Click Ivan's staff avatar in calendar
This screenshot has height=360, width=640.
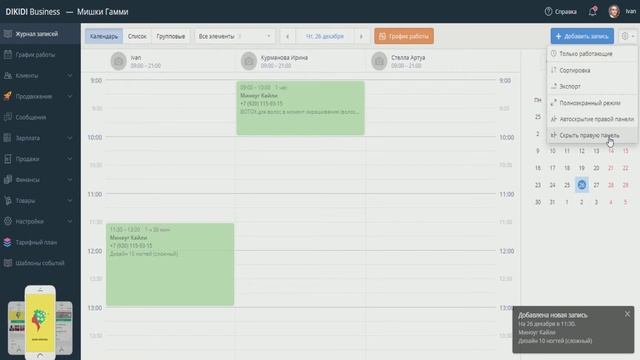click(118, 62)
